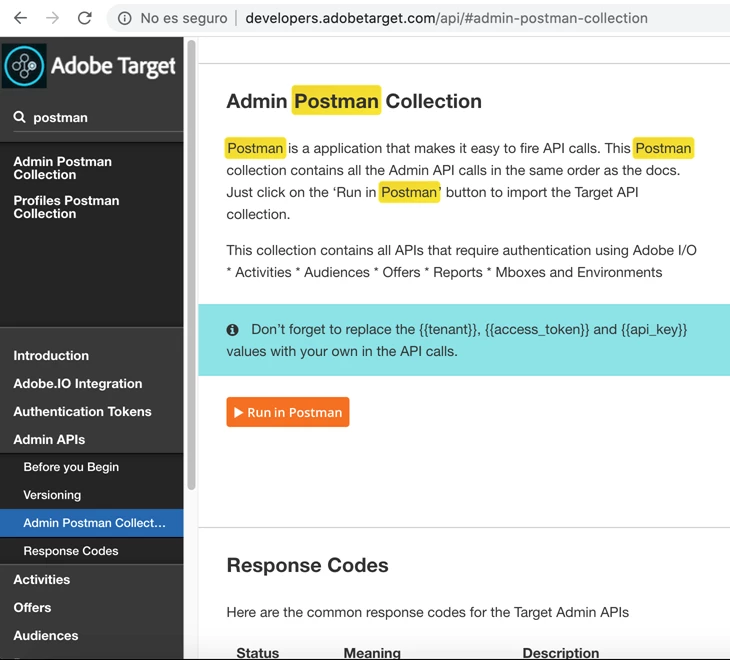The image size is (730, 660).
Task: Click the Description column header
Action: point(561,653)
